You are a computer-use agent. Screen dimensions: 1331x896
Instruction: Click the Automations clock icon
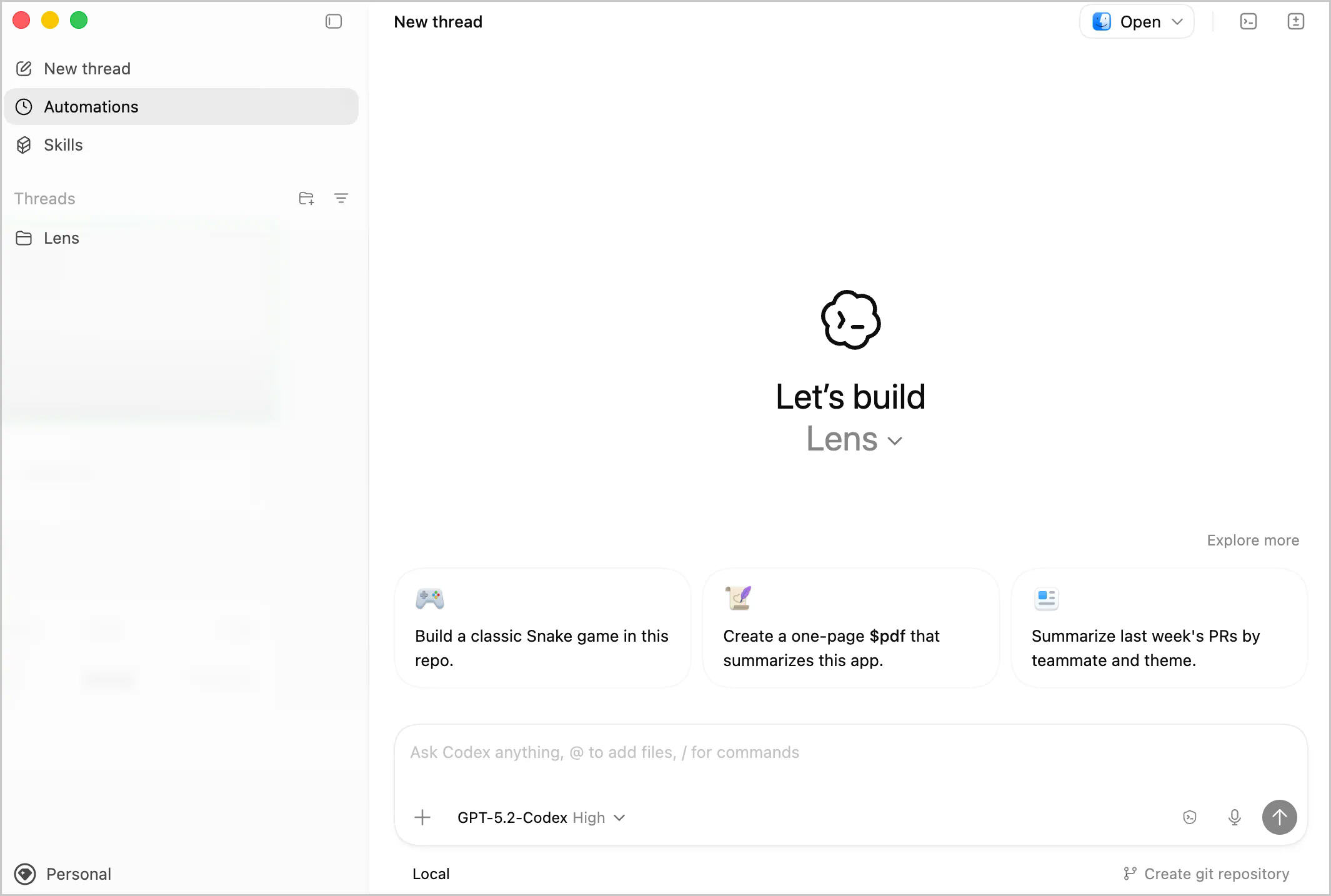24,107
